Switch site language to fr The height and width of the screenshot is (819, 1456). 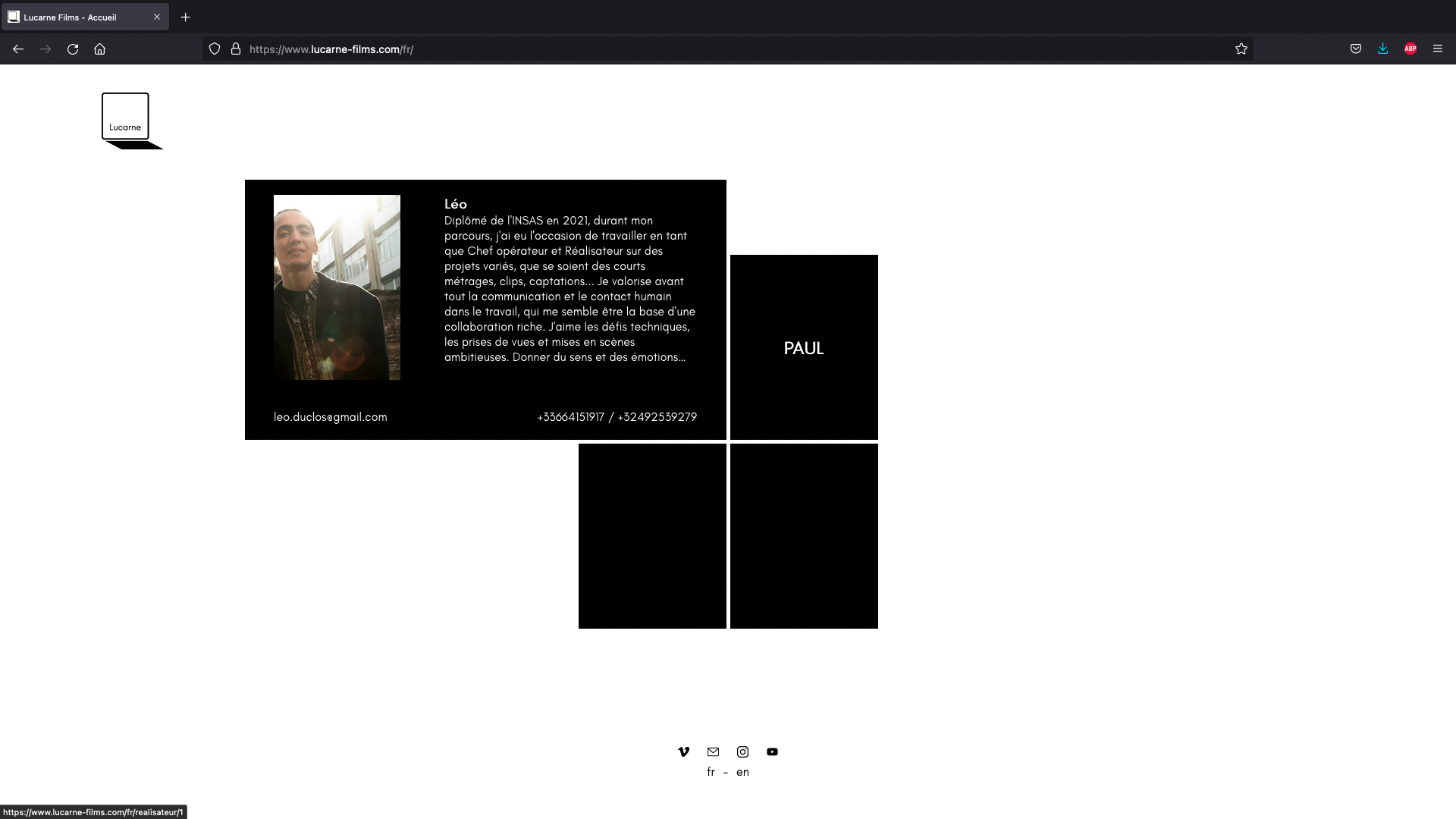coord(711,772)
